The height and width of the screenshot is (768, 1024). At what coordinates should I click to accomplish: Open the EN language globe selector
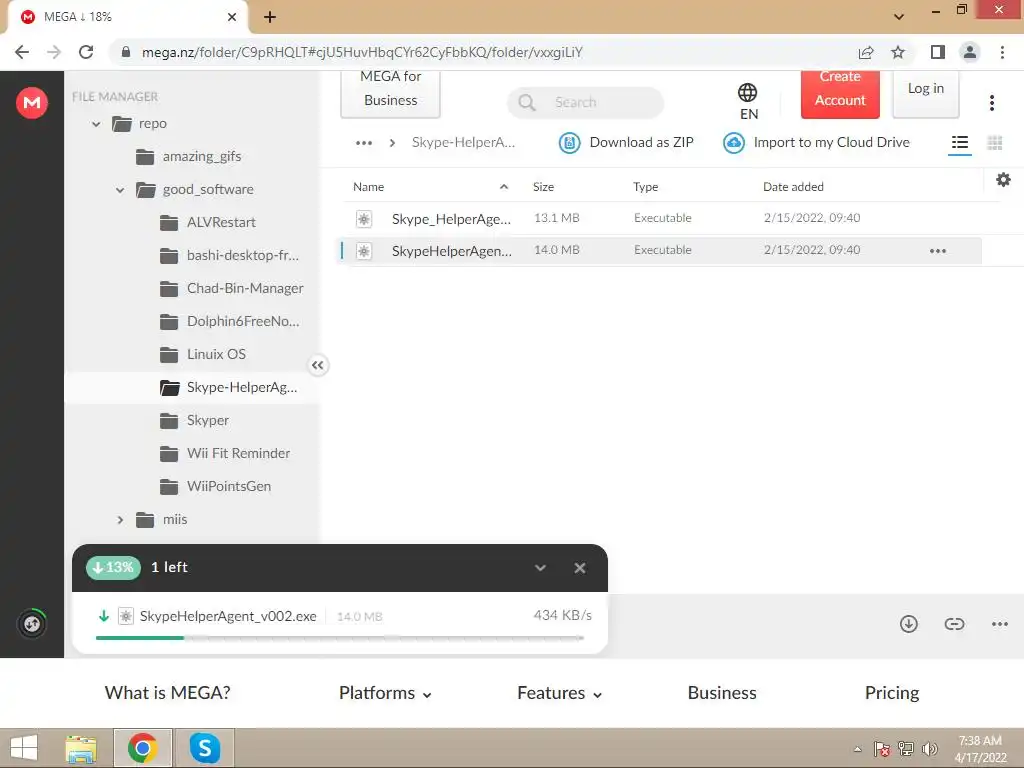[x=748, y=101]
